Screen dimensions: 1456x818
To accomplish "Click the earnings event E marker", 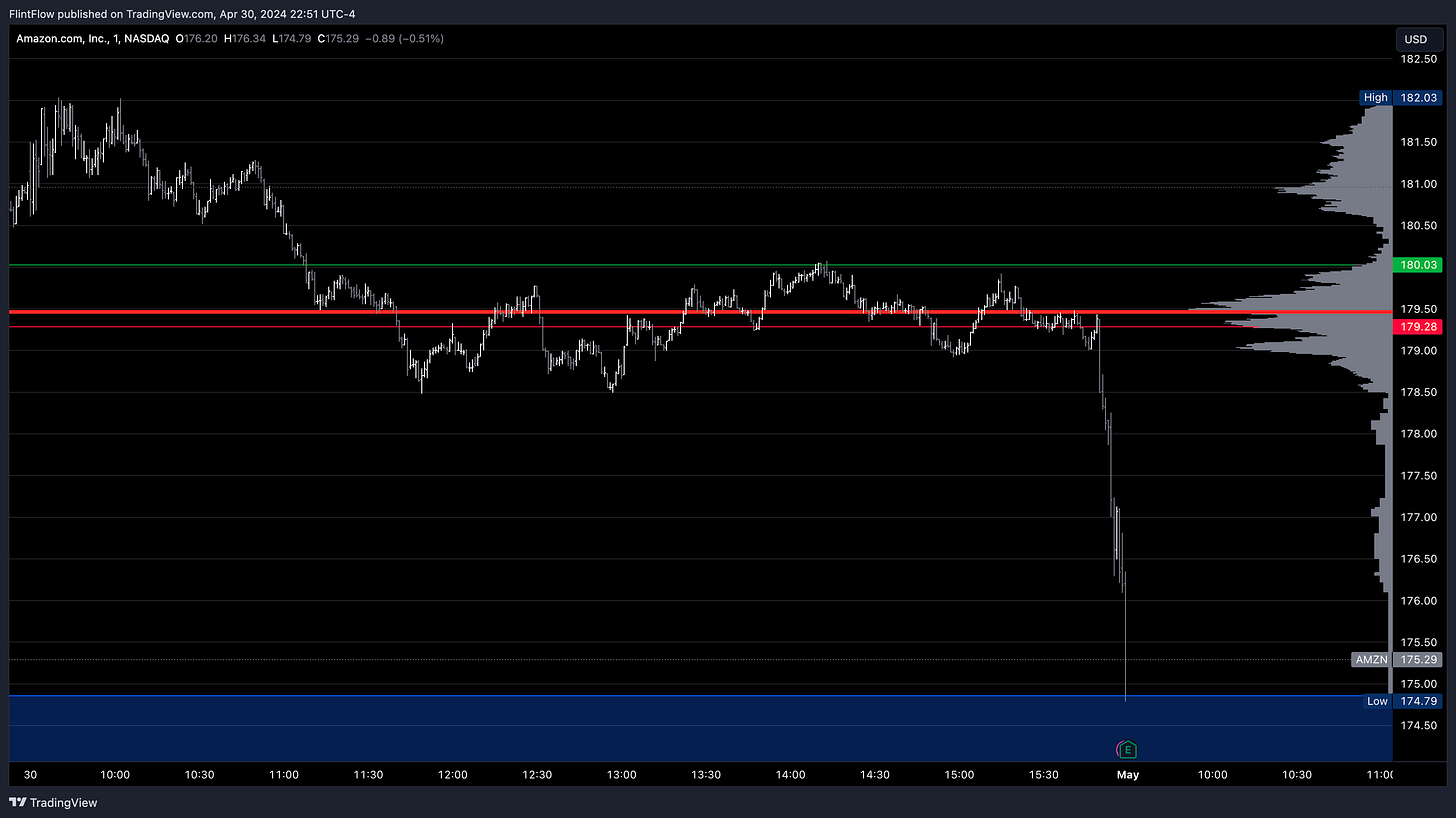I will (x=1128, y=749).
